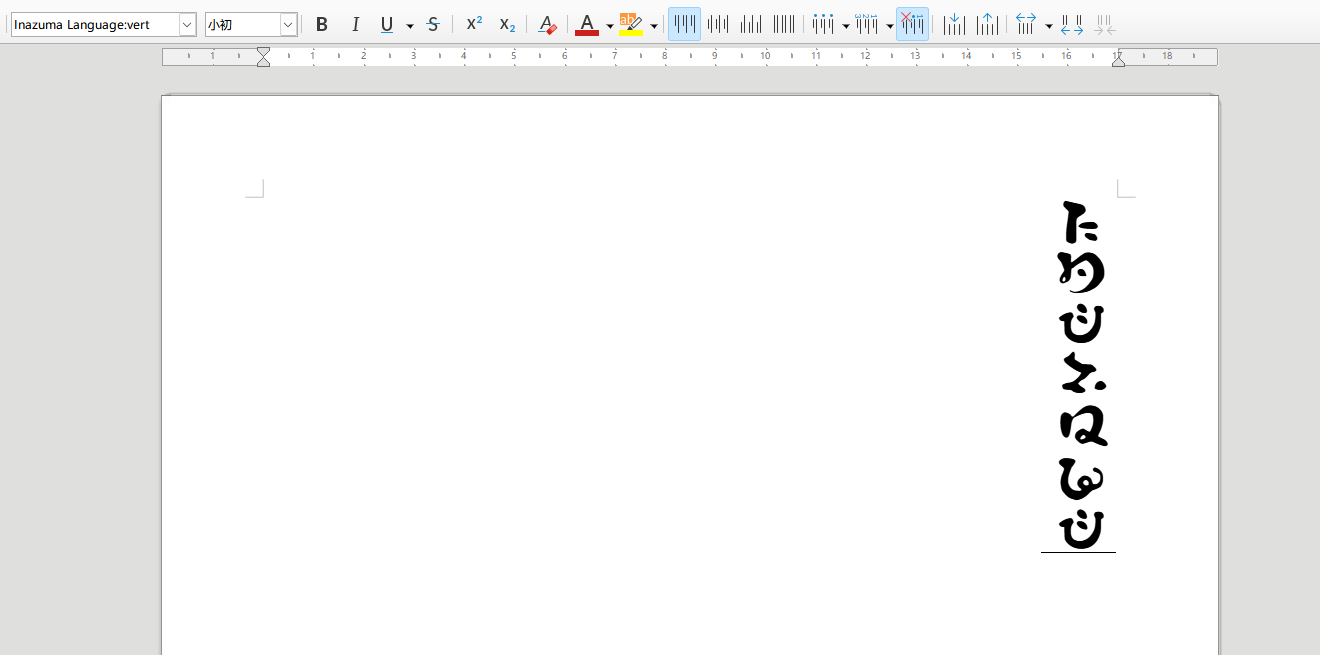Set line spacing
Viewport: 1320px width, 655px height.
tap(1026, 24)
